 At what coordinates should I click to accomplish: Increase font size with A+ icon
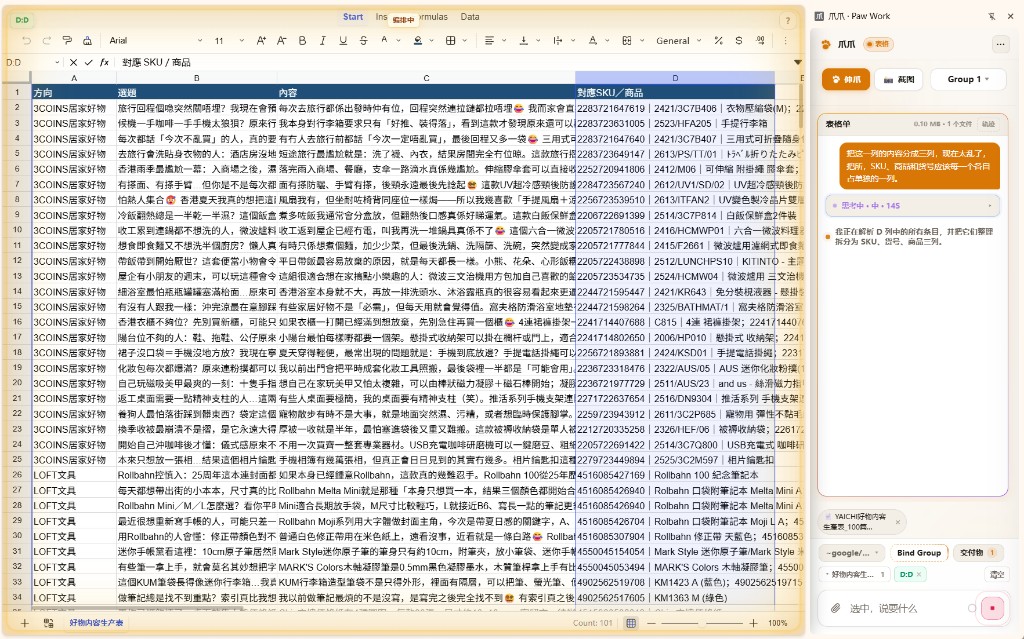pos(261,41)
